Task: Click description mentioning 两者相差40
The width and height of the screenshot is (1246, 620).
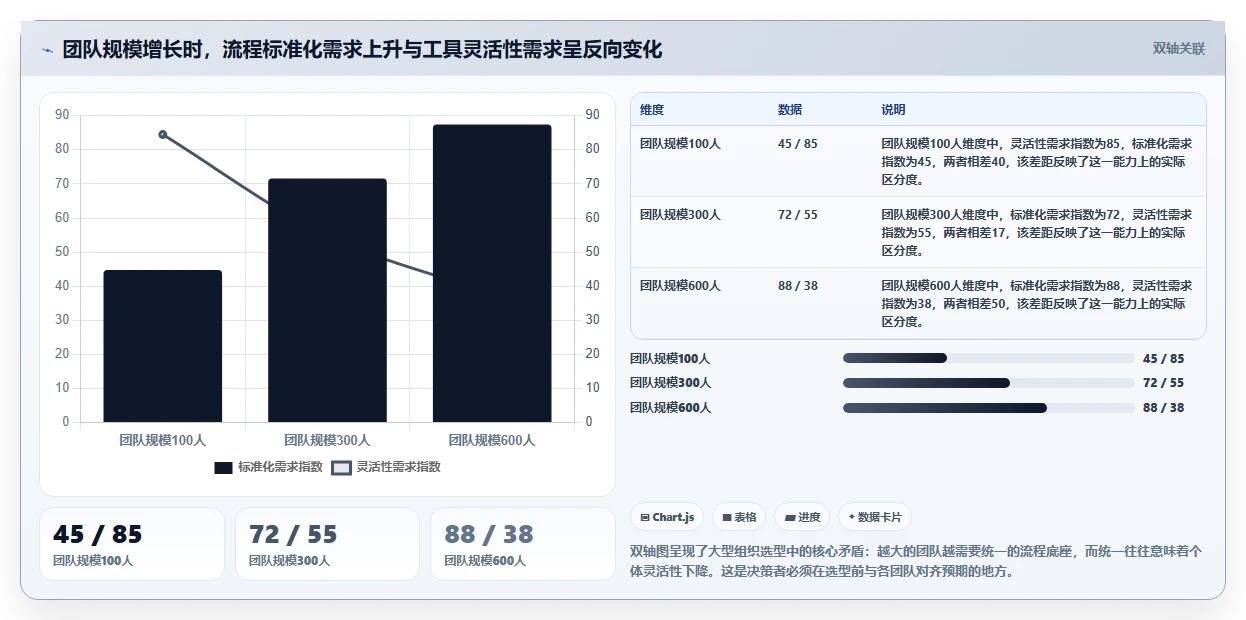Action: tap(1036, 162)
